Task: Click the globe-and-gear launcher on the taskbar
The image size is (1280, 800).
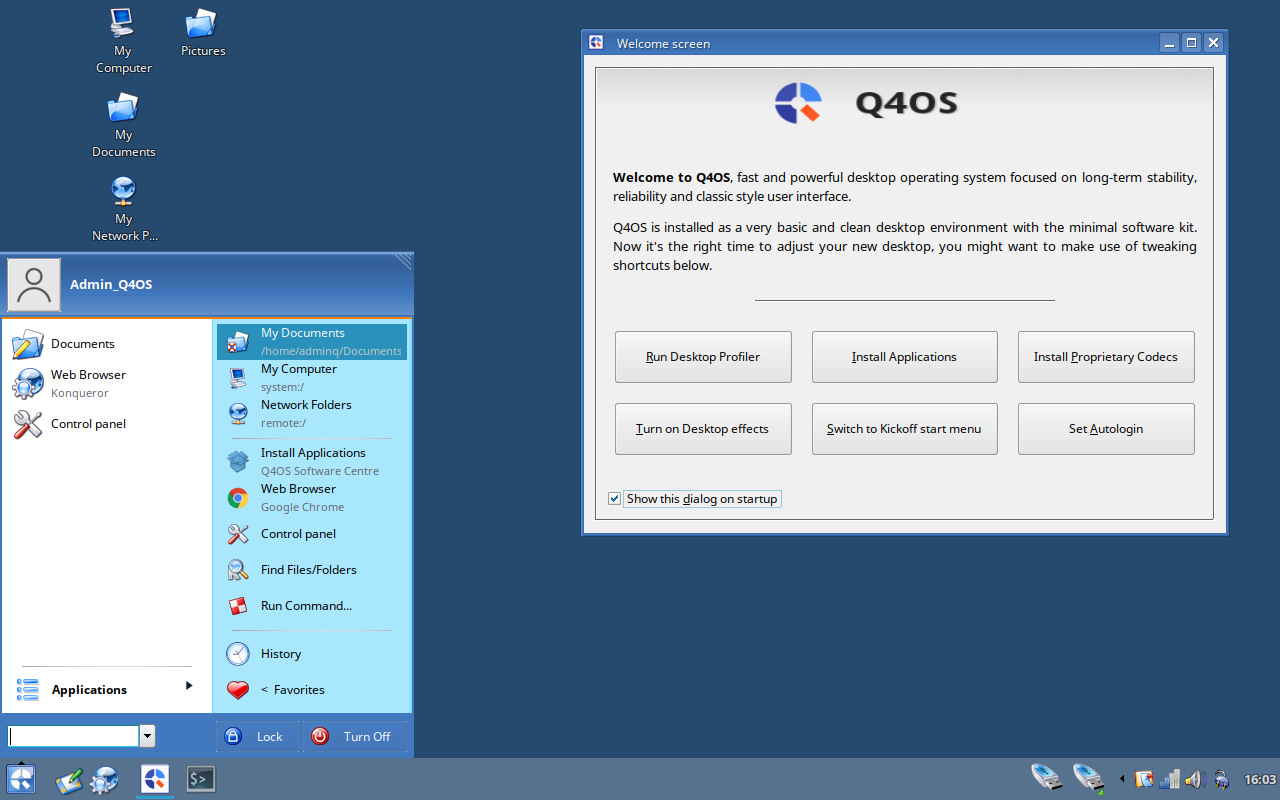Action: point(104,780)
